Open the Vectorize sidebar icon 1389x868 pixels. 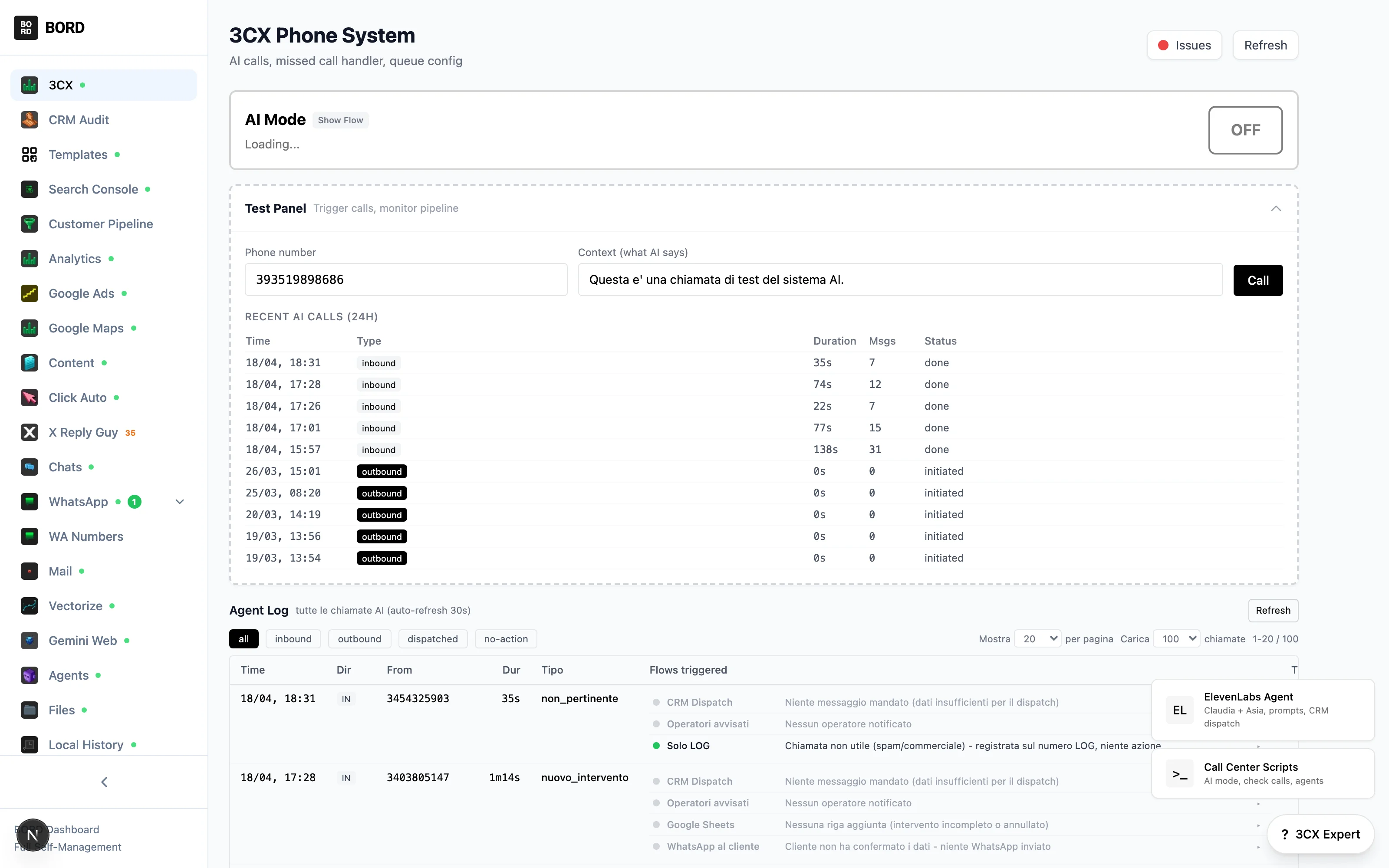(x=29, y=606)
